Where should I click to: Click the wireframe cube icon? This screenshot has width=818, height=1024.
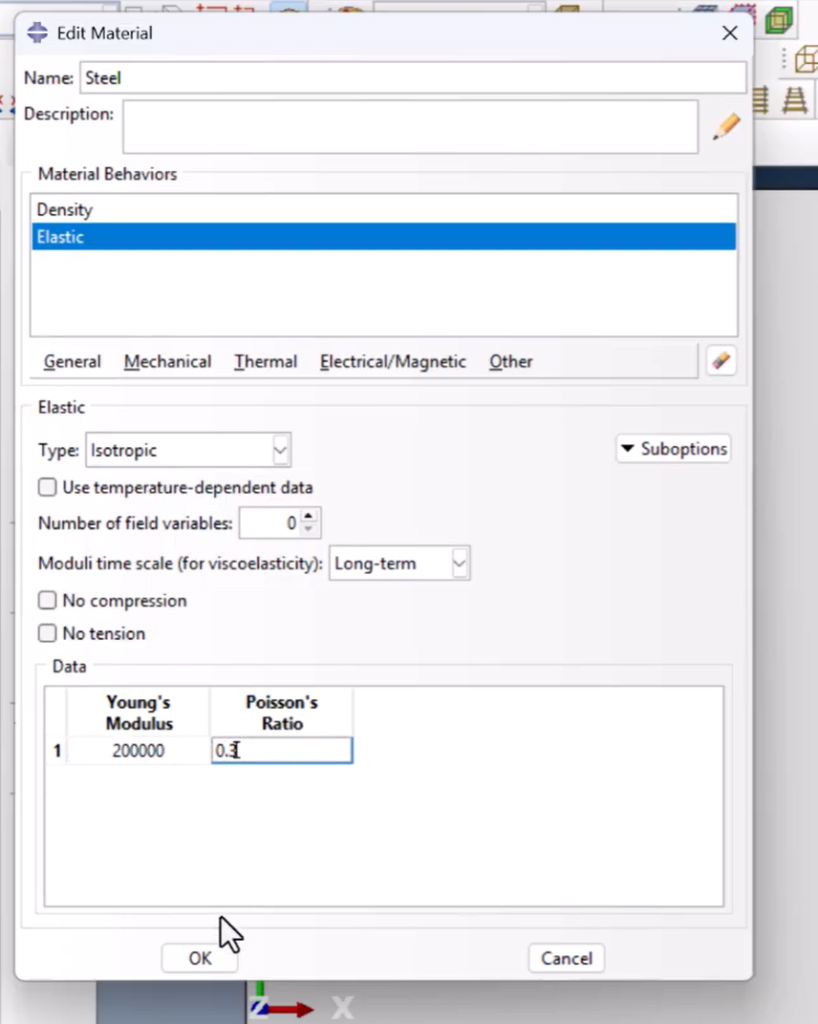tap(804, 60)
